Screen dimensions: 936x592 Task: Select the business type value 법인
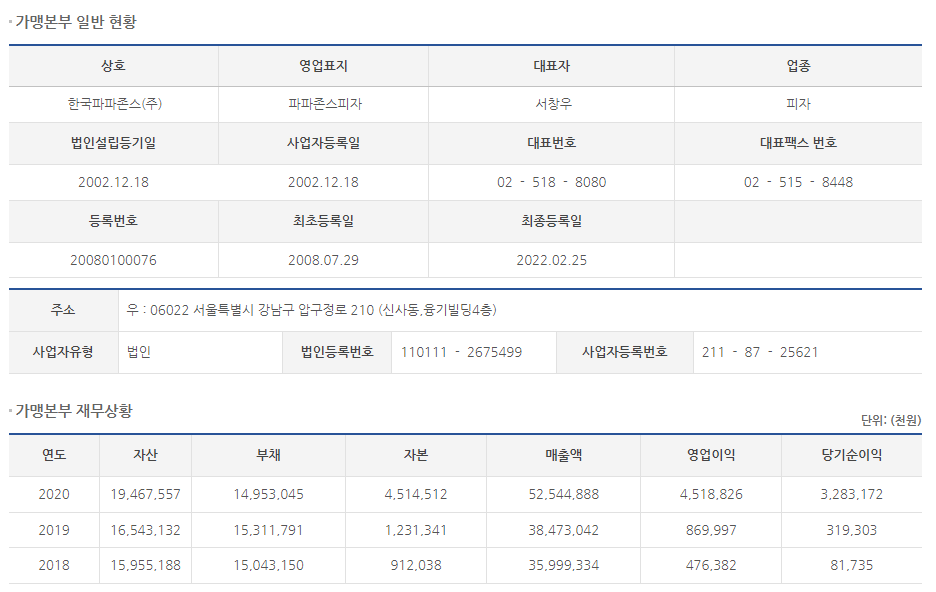click(x=139, y=352)
